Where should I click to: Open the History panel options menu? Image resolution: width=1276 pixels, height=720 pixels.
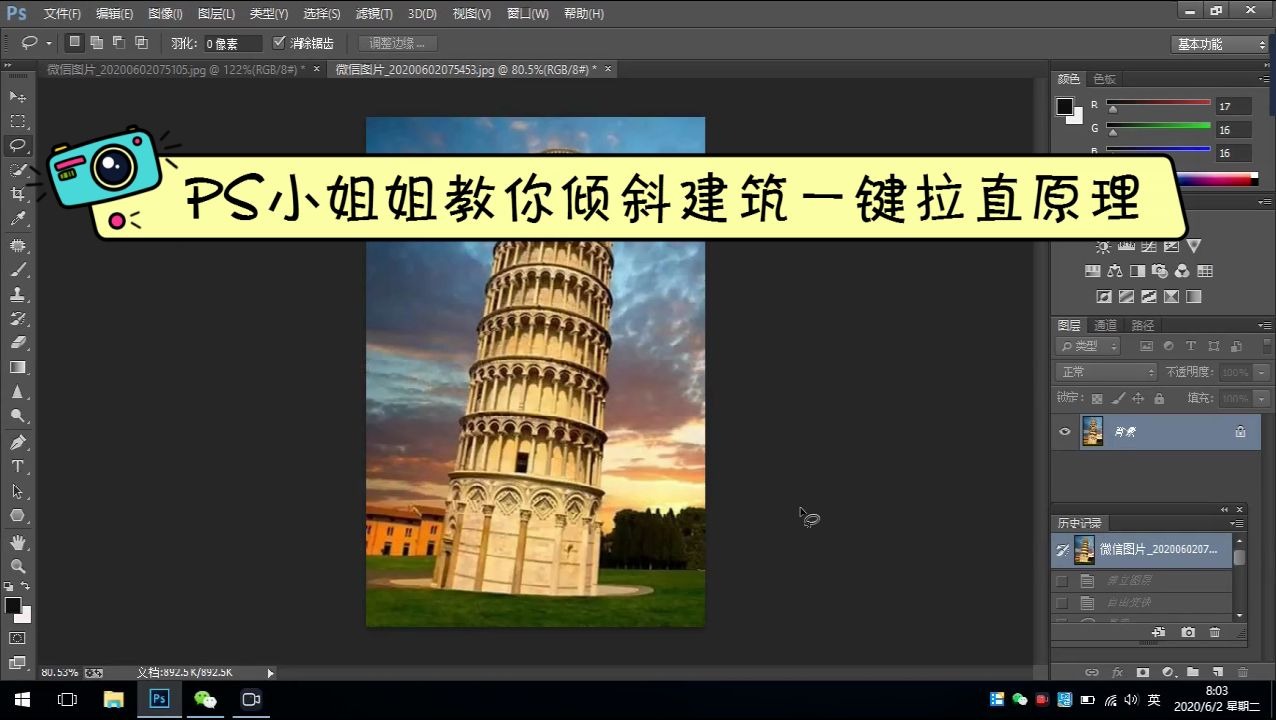1238,523
